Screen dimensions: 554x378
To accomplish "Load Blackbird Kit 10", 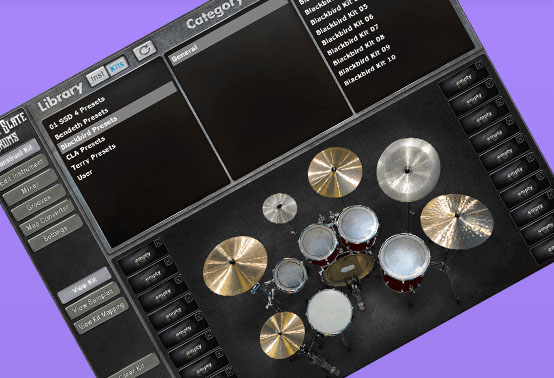I will click(x=370, y=70).
